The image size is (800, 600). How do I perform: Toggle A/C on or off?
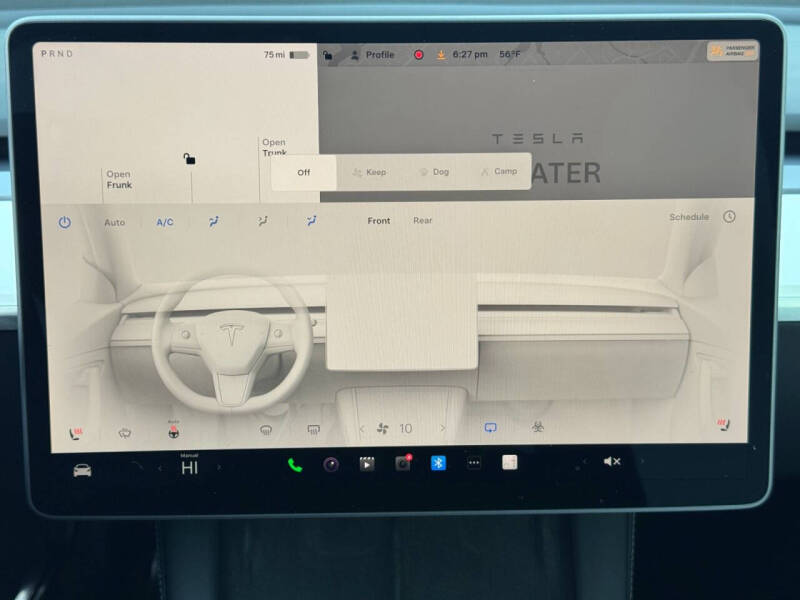coord(163,221)
